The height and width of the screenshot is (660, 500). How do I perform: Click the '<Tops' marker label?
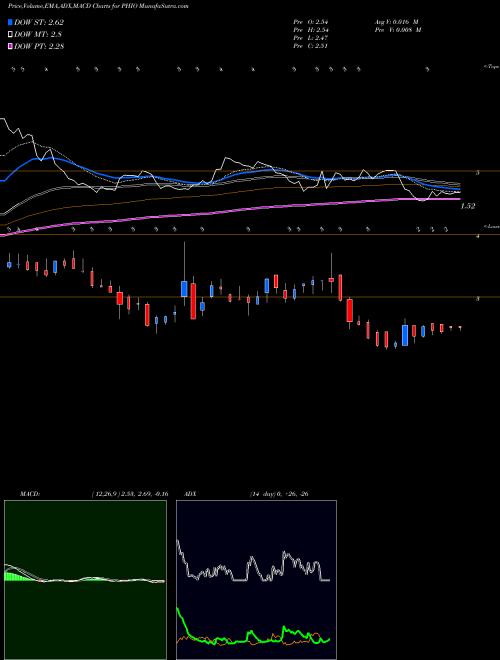pyautogui.click(x=491, y=67)
